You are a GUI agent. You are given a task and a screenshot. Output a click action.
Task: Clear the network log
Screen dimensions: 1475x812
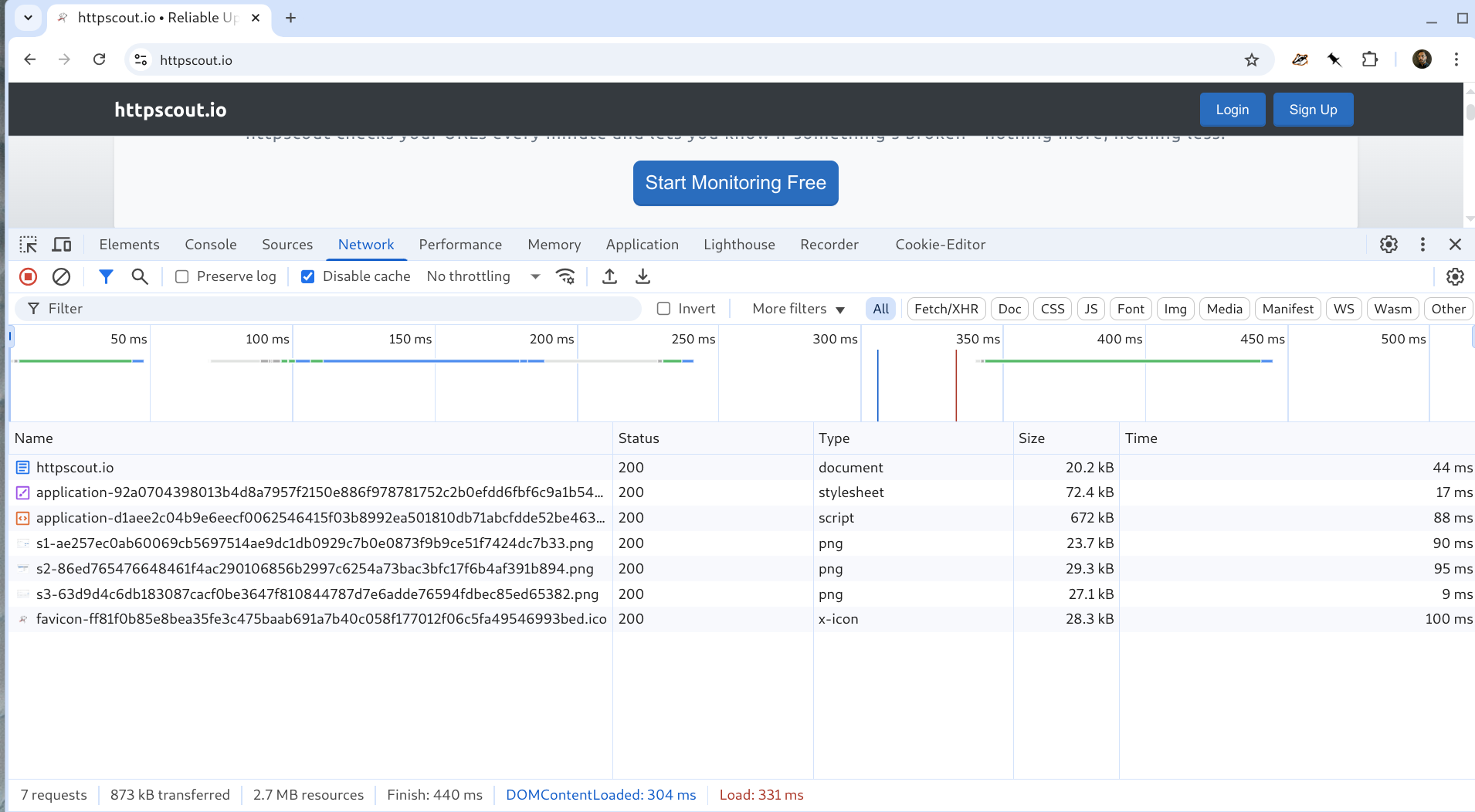62,276
